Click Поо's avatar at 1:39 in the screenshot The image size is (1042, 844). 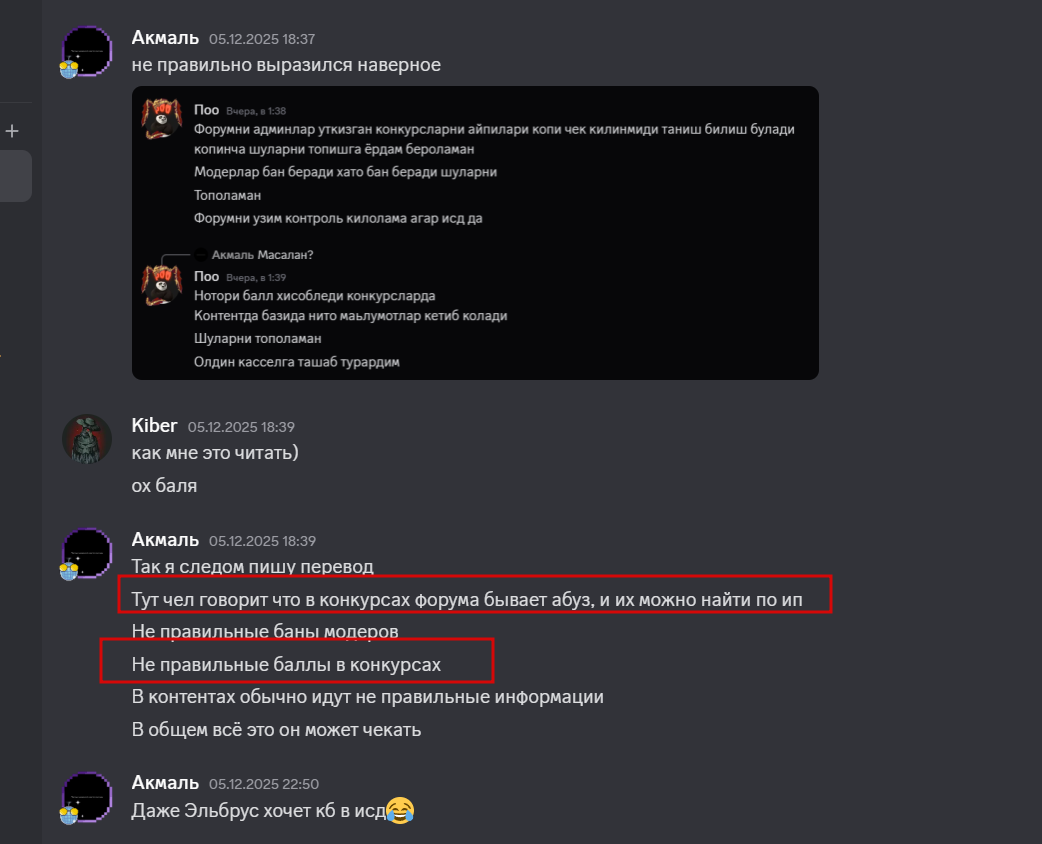point(161,284)
